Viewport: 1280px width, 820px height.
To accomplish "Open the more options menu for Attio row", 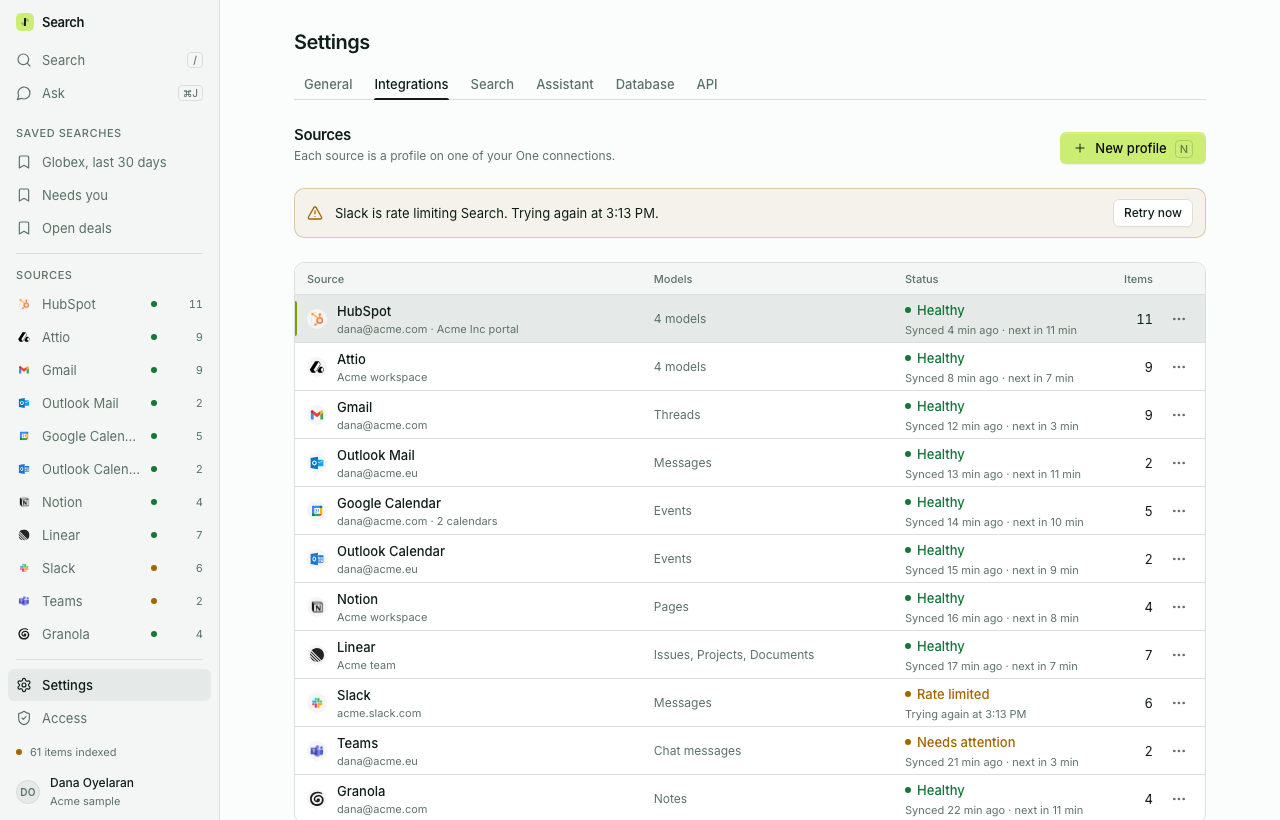I will (1179, 367).
